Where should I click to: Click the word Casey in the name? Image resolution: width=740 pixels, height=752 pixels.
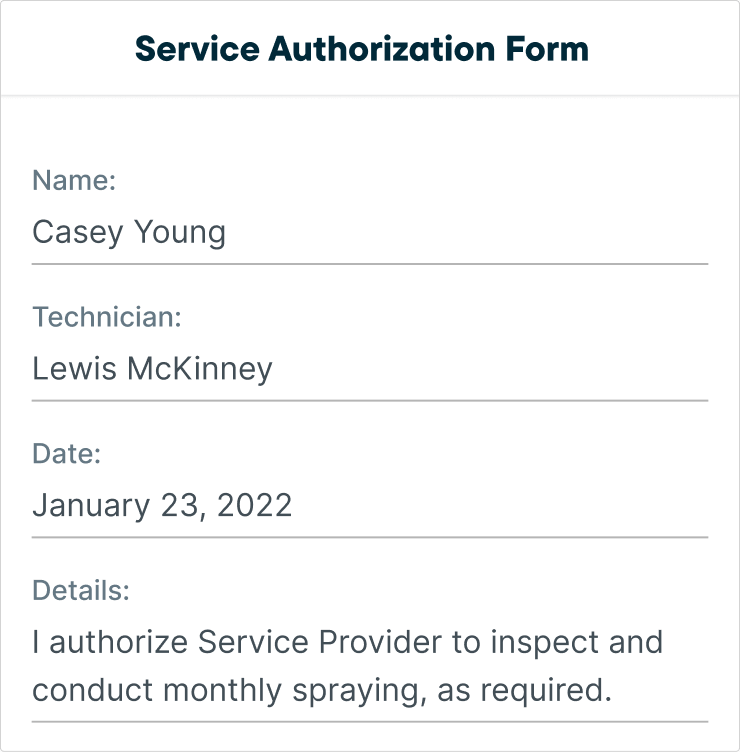[x=78, y=233]
